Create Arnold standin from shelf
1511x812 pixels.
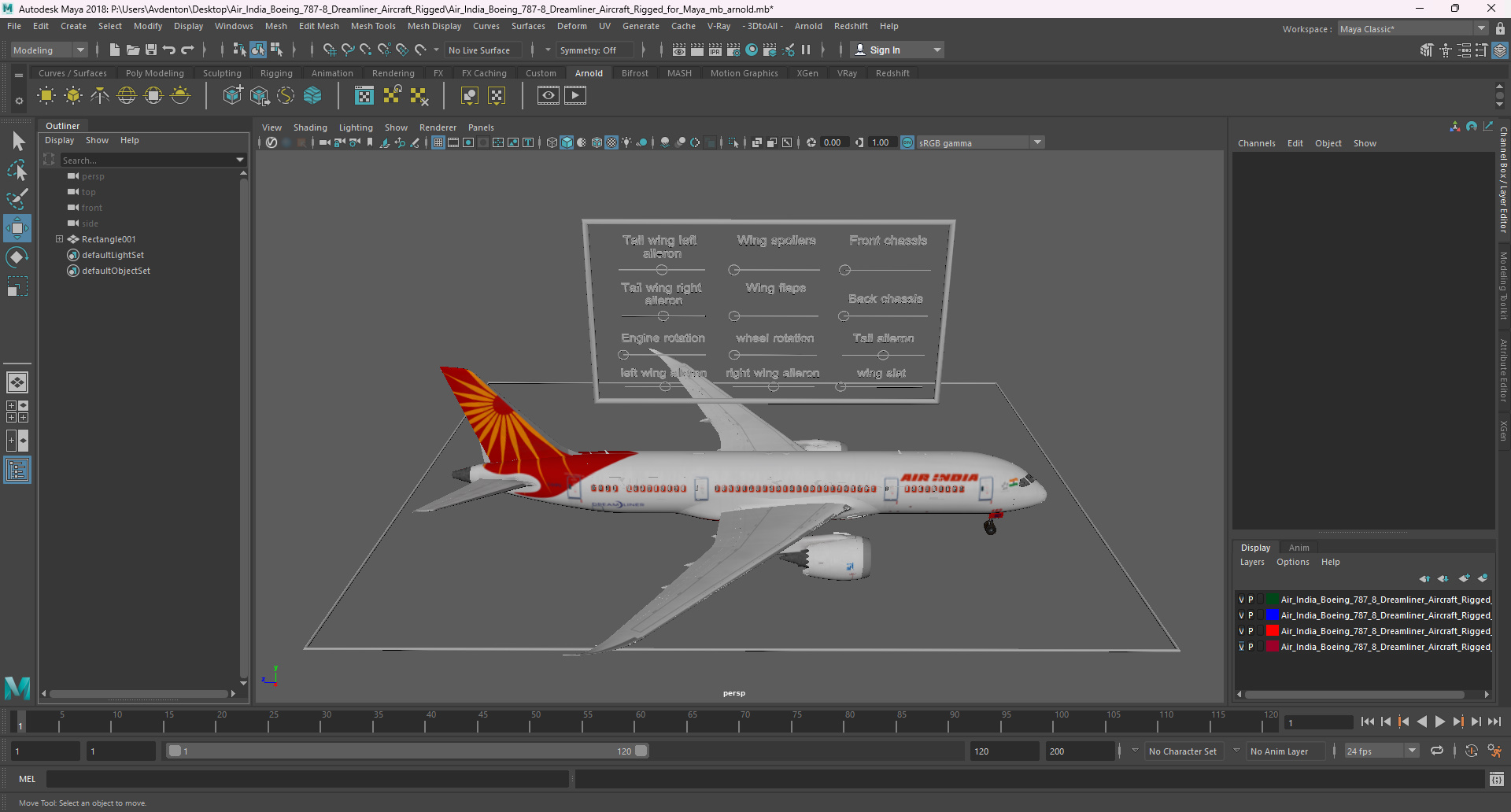[x=232, y=96]
